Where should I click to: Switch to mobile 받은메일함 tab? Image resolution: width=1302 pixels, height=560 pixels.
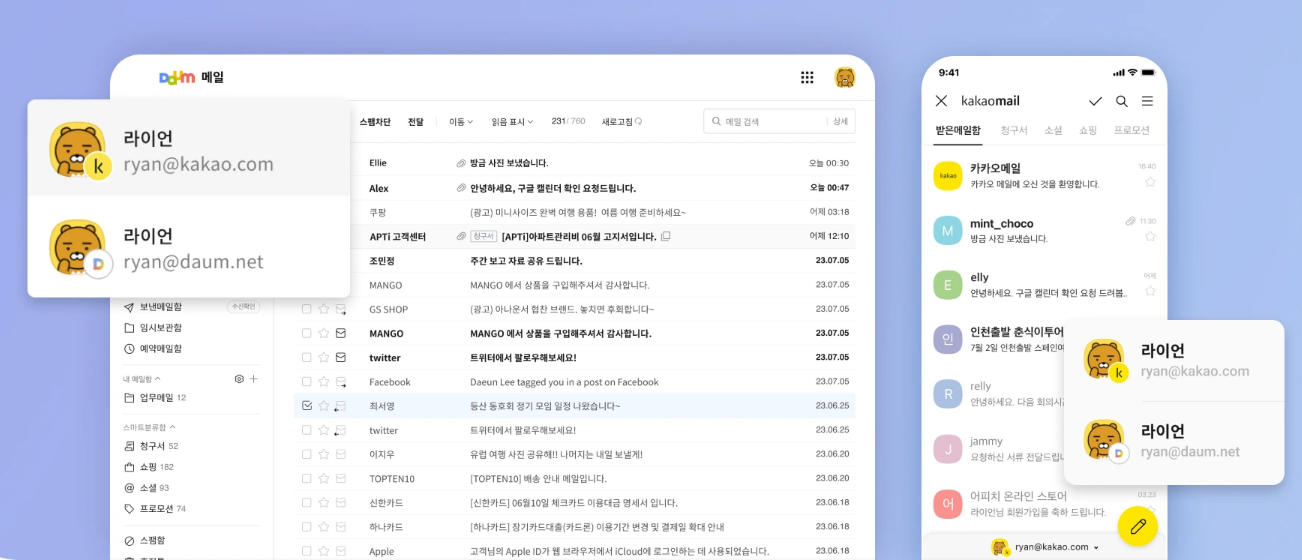[958, 131]
